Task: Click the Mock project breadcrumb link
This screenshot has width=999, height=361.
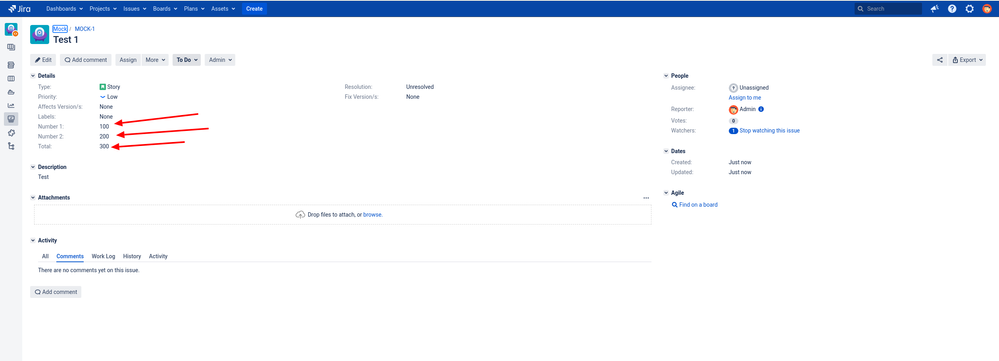Action: (x=60, y=29)
